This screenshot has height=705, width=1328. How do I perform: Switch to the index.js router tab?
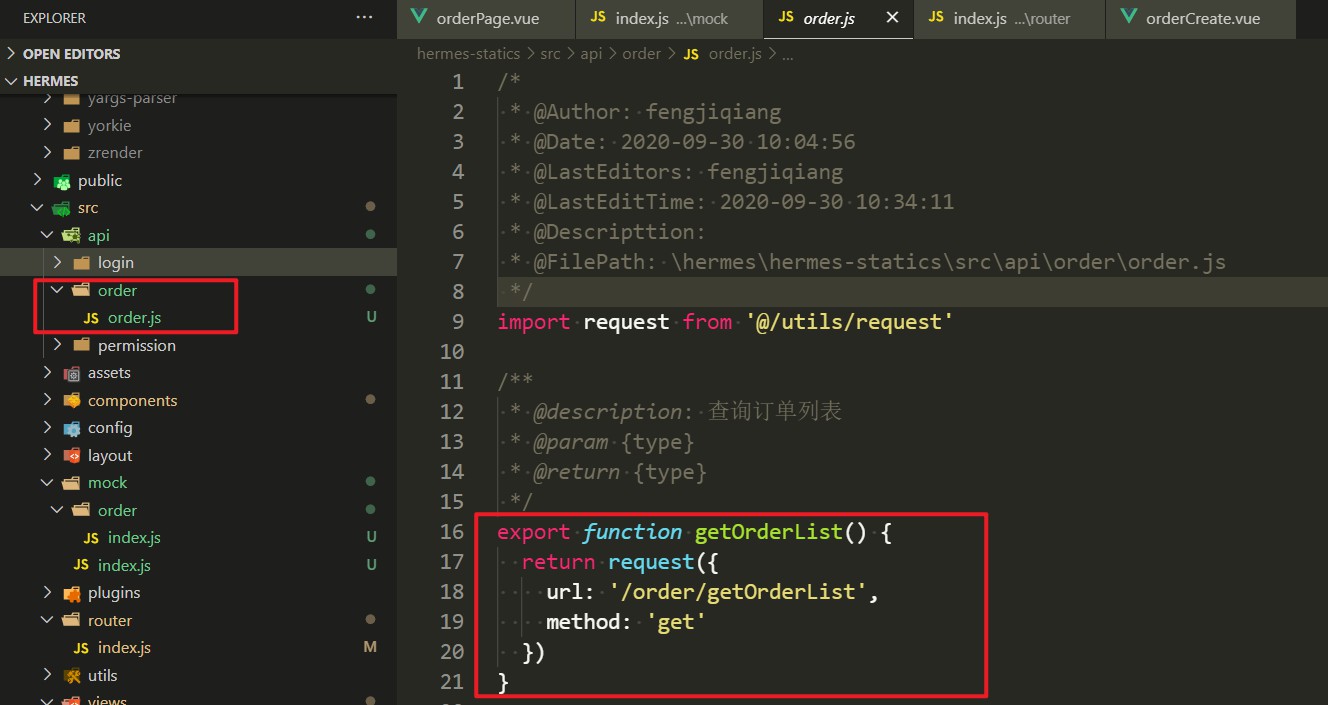pos(1010,19)
